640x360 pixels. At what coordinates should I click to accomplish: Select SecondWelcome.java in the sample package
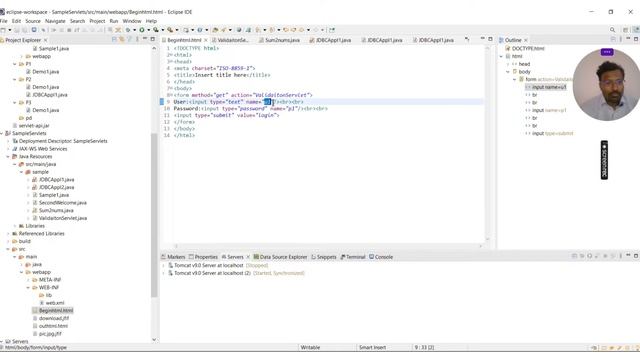62,203
